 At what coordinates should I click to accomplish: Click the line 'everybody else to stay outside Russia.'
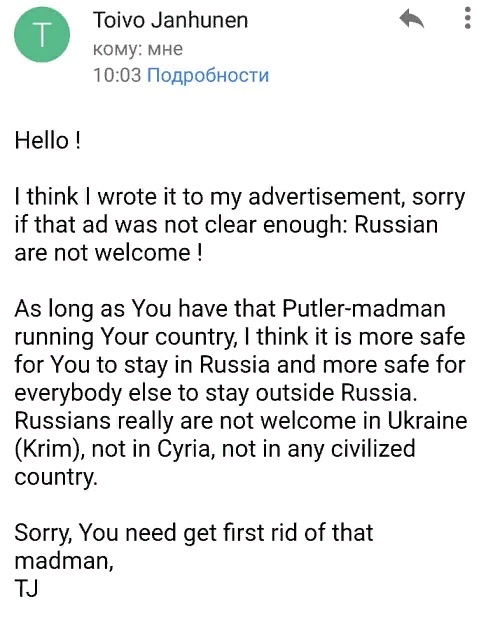coord(216,393)
